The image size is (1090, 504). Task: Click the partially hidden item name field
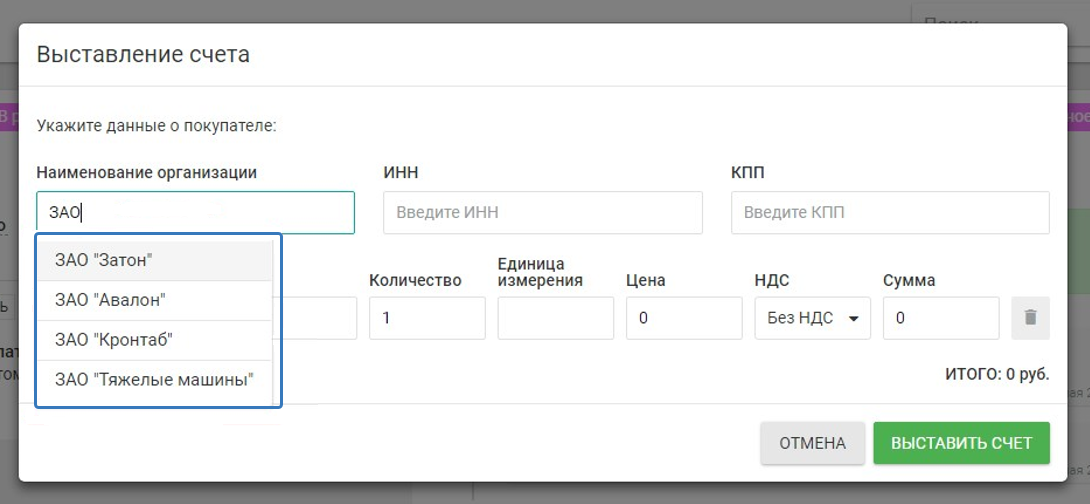[x=320, y=318]
